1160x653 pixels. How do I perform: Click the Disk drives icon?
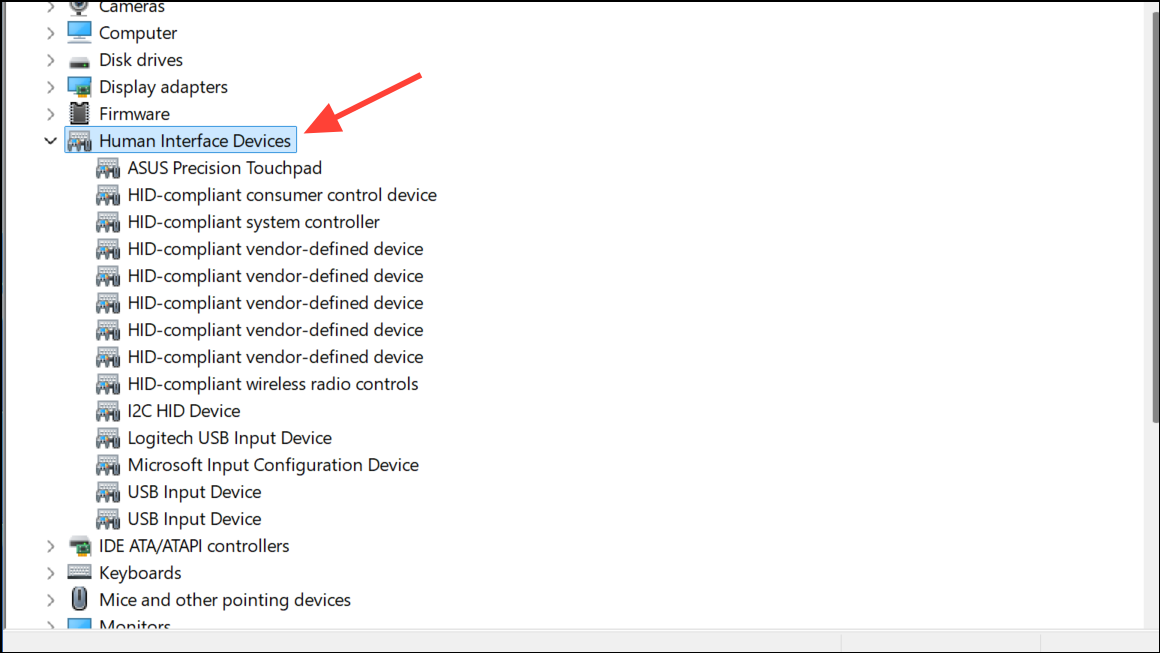click(x=78, y=60)
